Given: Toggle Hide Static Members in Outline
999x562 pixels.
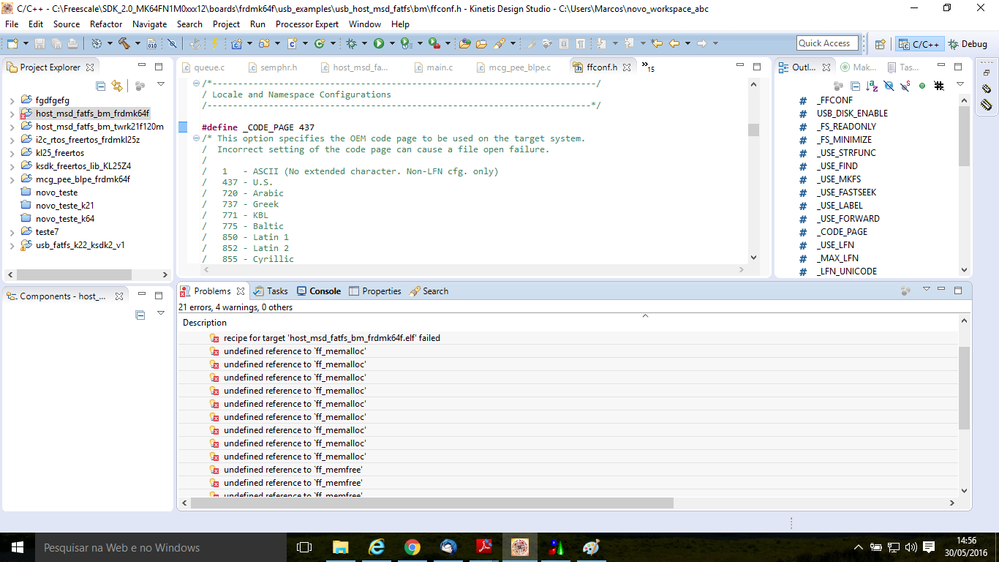Looking at the screenshot, I should pos(905,85).
